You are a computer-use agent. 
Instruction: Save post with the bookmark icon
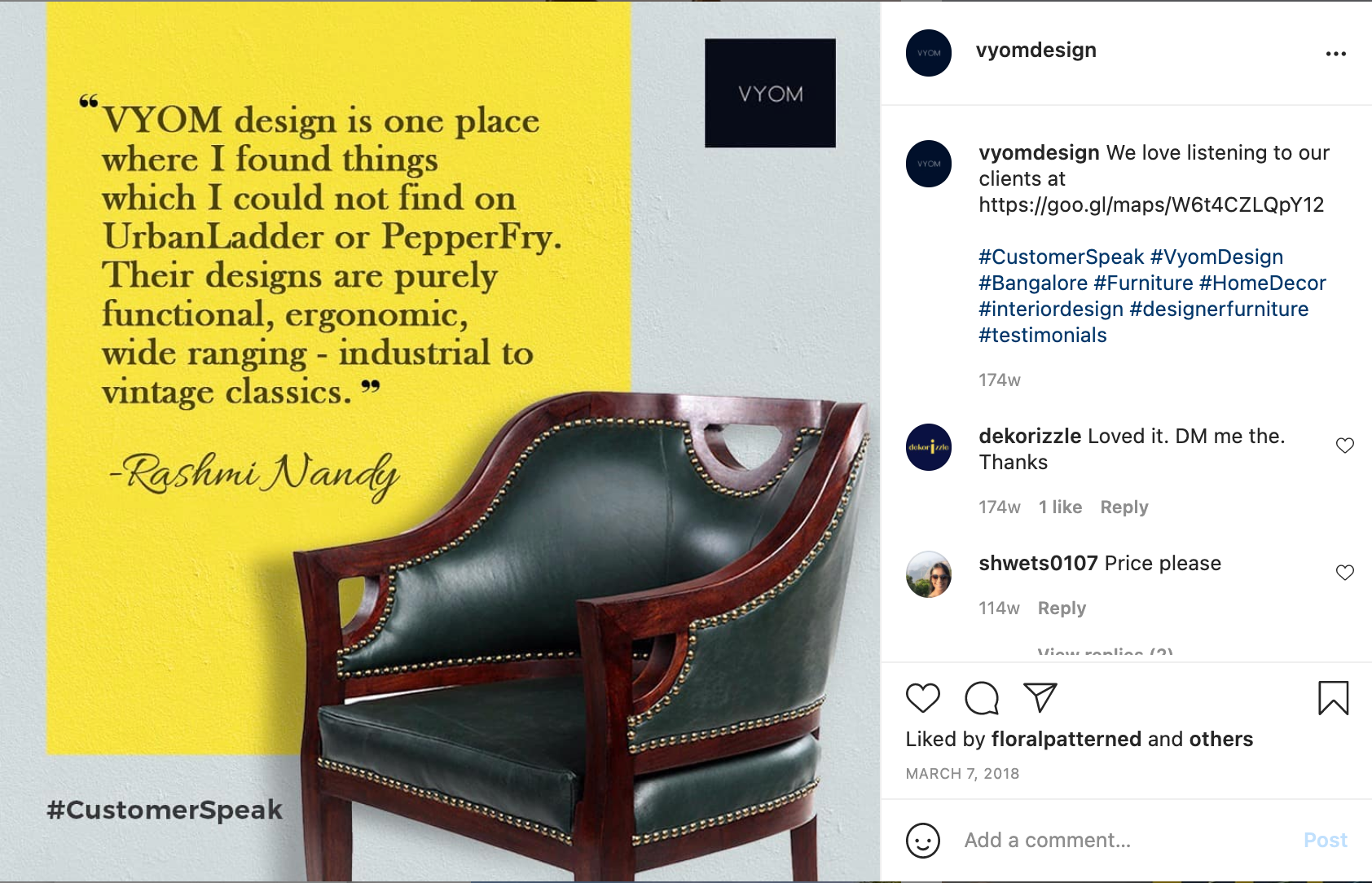(1334, 698)
